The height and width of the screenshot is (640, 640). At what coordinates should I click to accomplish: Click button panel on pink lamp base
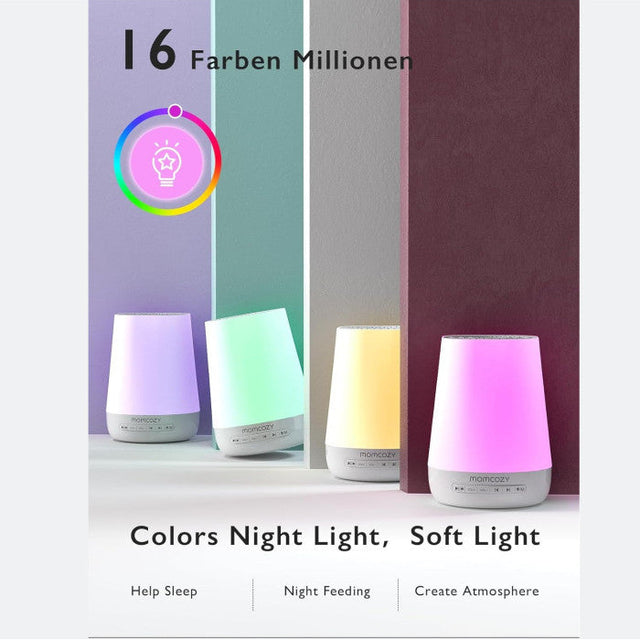coord(489,489)
